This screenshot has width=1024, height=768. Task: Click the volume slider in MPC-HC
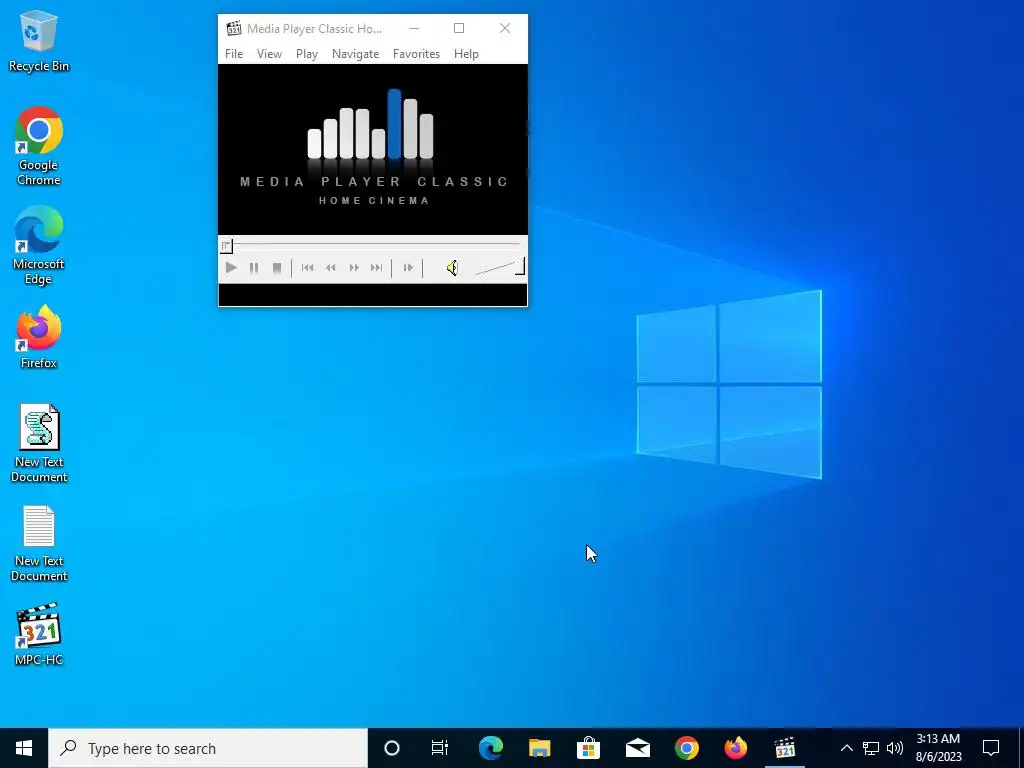coord(500,268)
